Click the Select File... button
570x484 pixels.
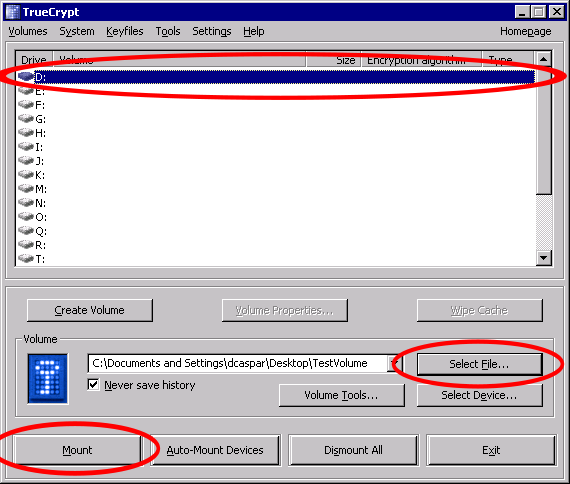[479, 364]
